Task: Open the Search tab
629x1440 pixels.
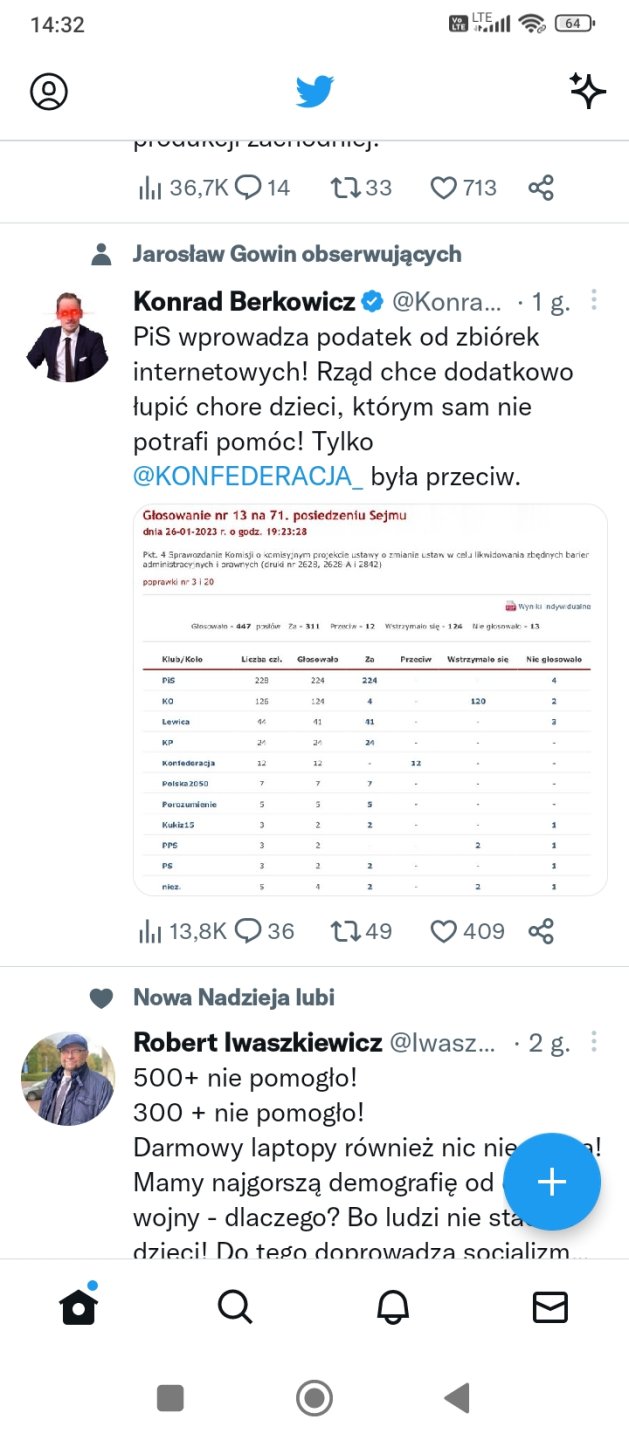Action: (x=235, y=1306)
